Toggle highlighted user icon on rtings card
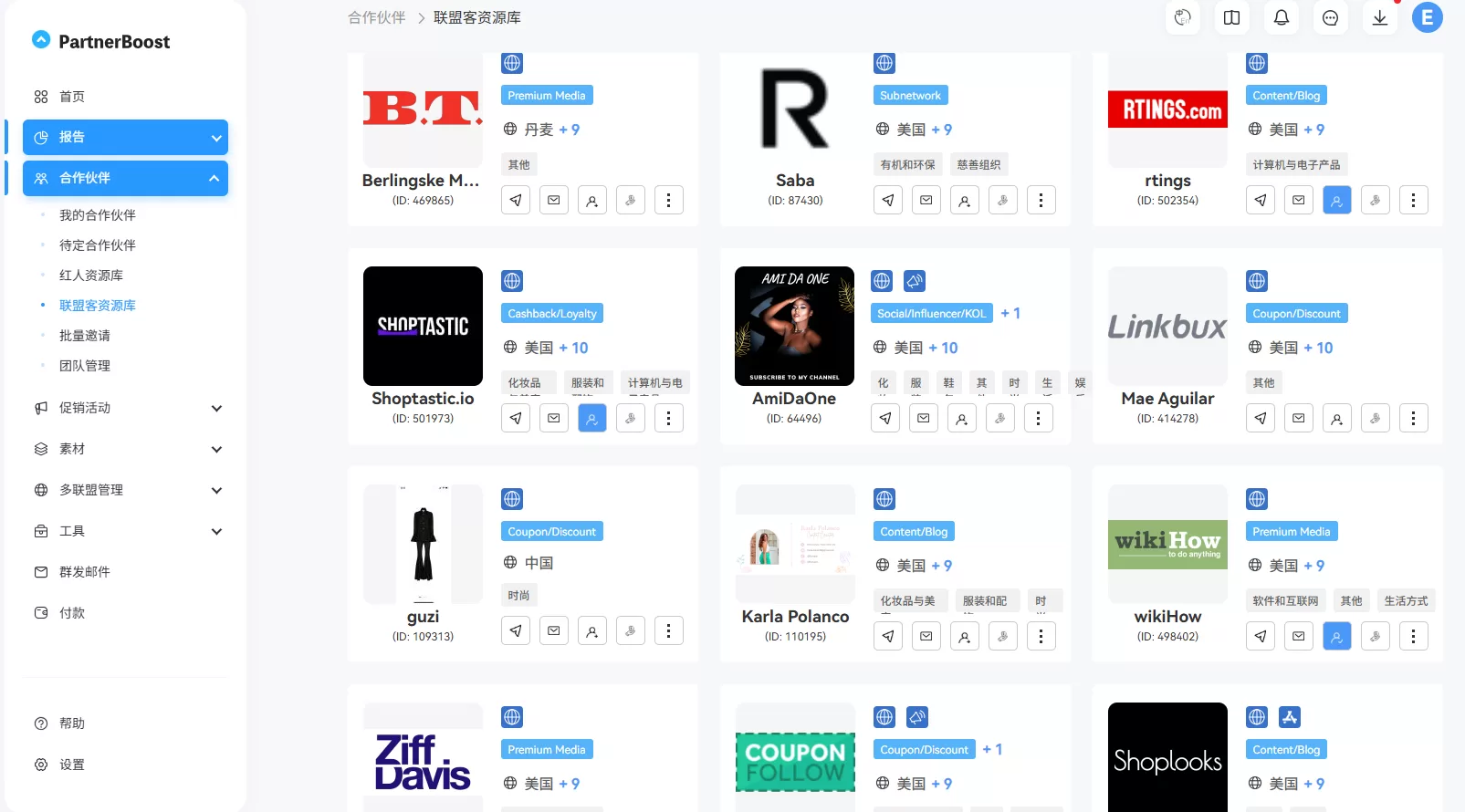Viewport: 1465px width, 812px height. pyautogui.click(x=1336, y=200)
